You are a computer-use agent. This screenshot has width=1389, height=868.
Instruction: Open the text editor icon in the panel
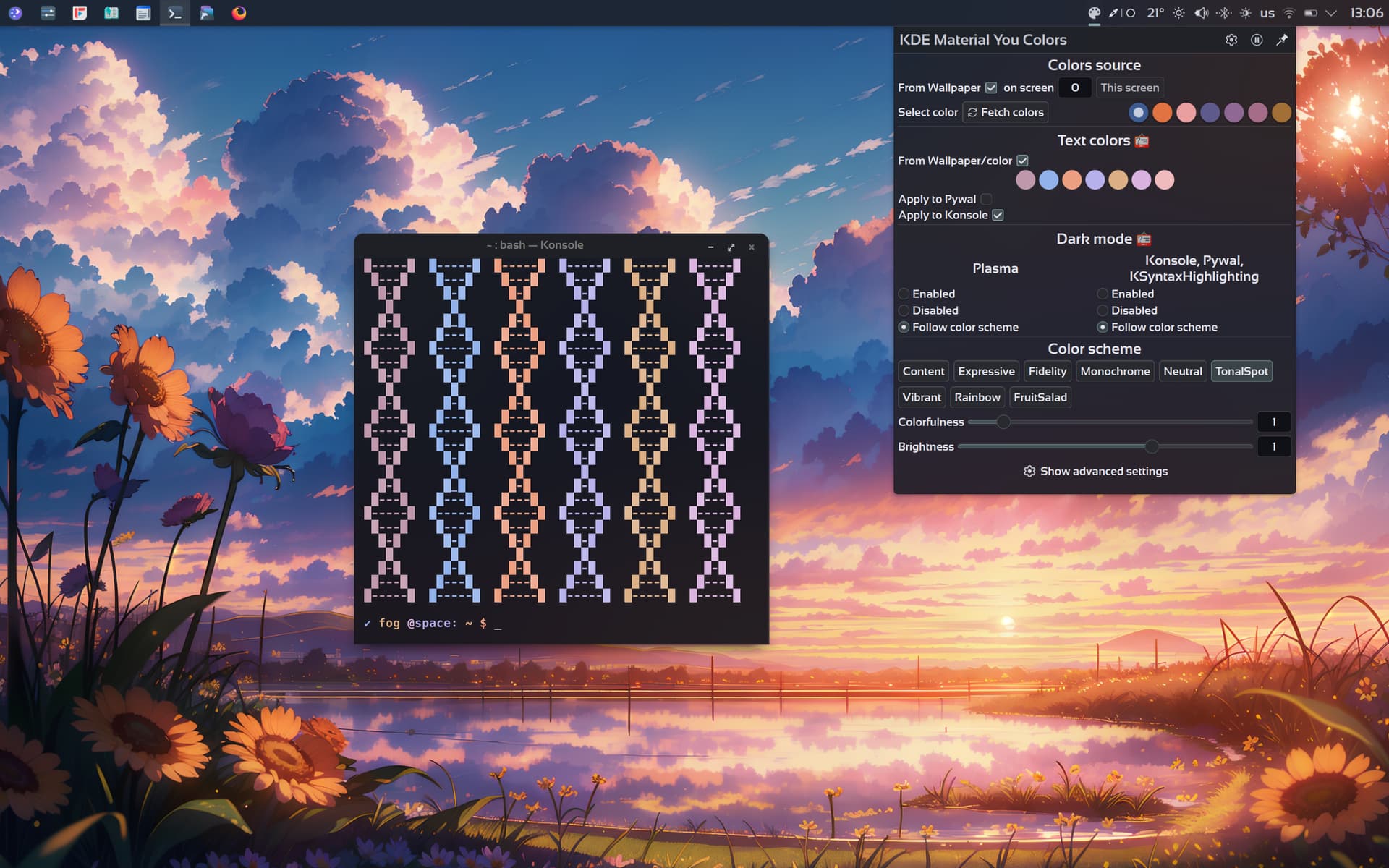tap(143, 13)
